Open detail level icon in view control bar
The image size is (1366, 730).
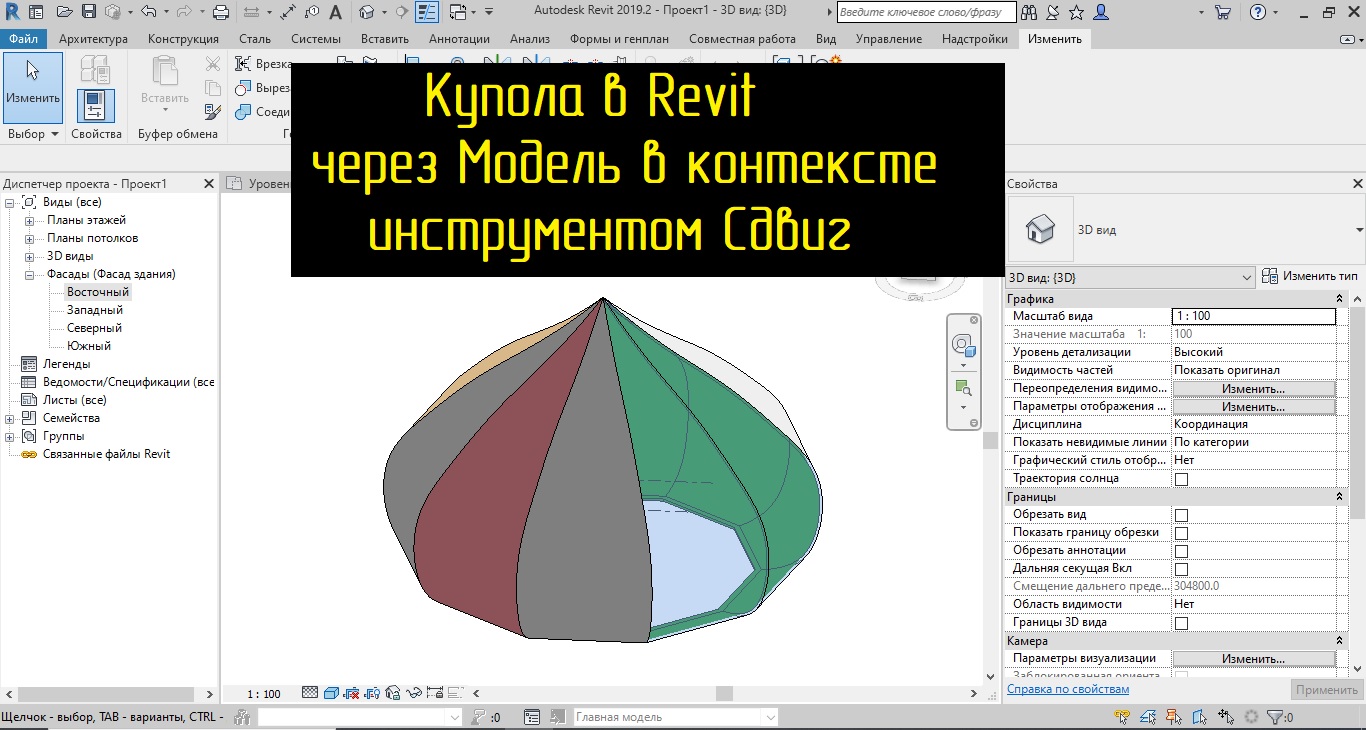tap(310, 692)
